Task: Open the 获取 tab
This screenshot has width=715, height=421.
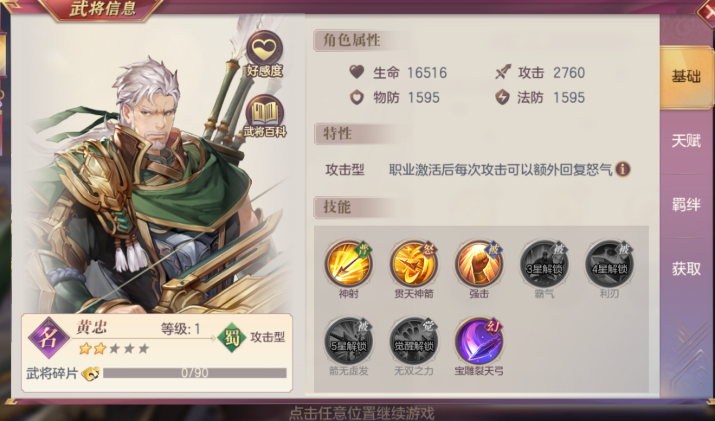Action: click(686, 269)
